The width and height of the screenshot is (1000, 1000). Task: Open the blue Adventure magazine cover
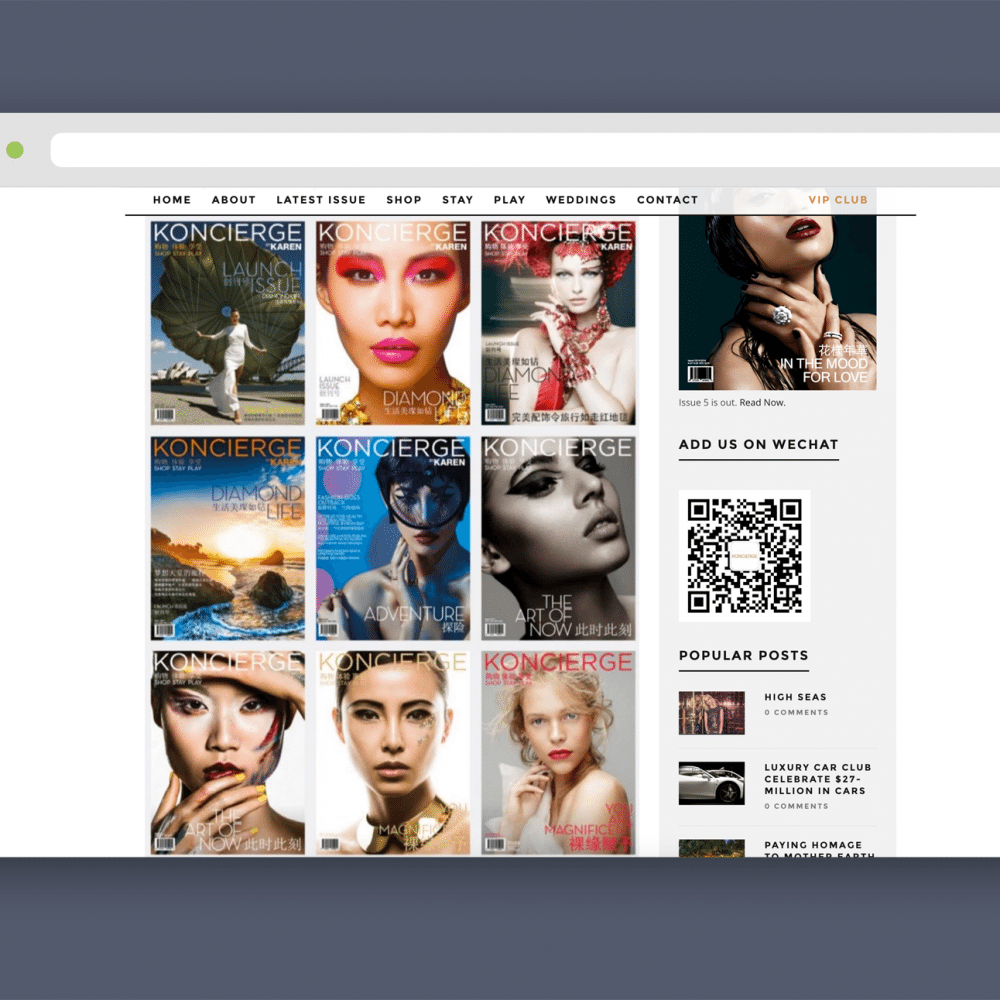(x=393, y=537)
